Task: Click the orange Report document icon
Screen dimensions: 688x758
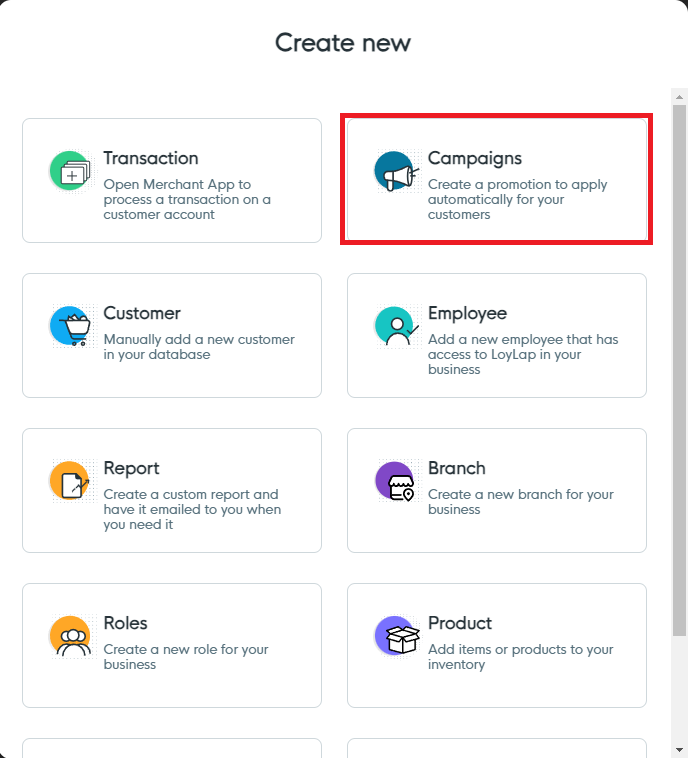Action: coord(70,481)
